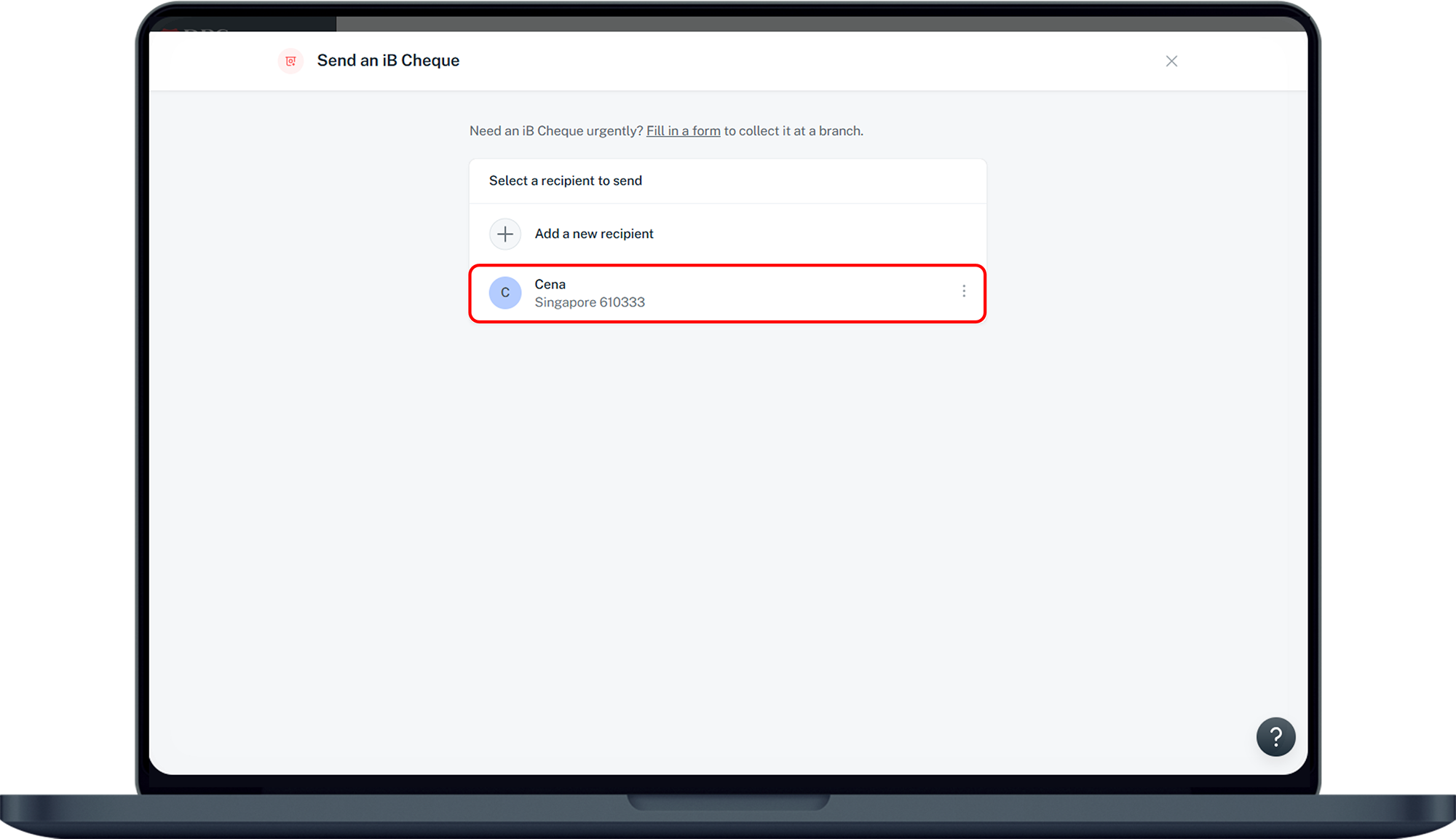Select 'Add a new recipient' label

pyautogui.click(x=593, y=234)
